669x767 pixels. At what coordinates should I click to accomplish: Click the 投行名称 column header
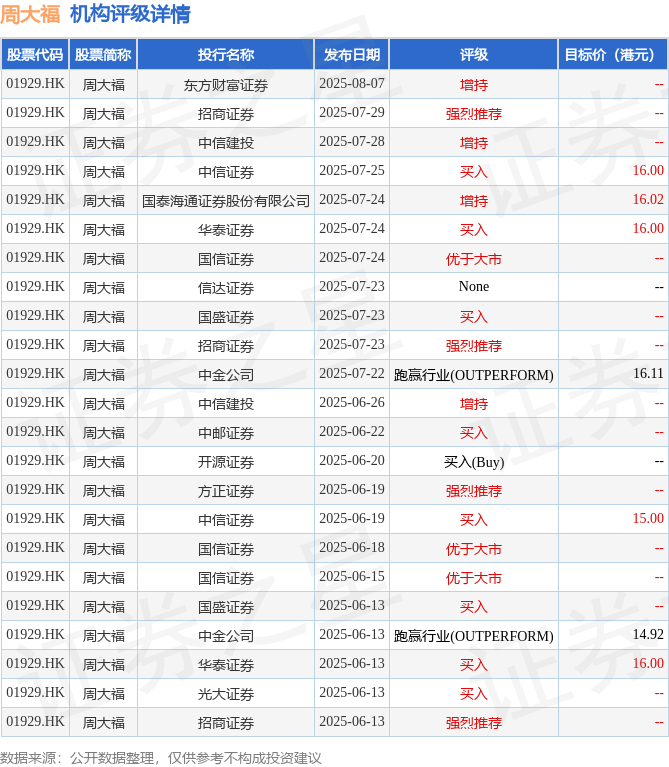click(226, 55)
